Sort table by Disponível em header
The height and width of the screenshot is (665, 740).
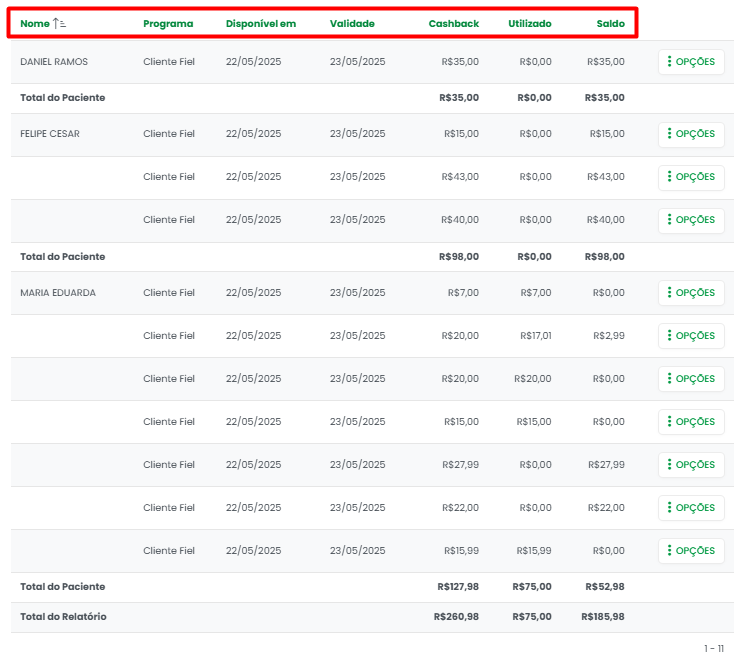(x=260, y=23)
